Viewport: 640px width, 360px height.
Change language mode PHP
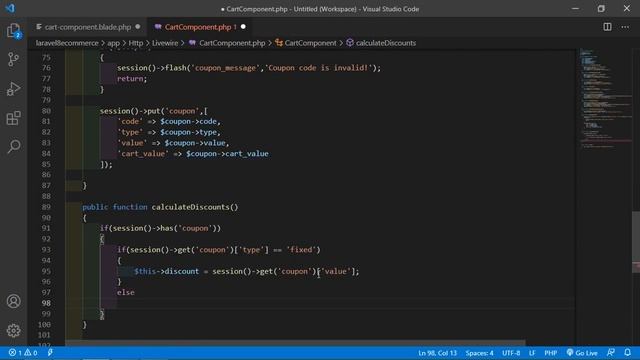click(x=551, y=353)
